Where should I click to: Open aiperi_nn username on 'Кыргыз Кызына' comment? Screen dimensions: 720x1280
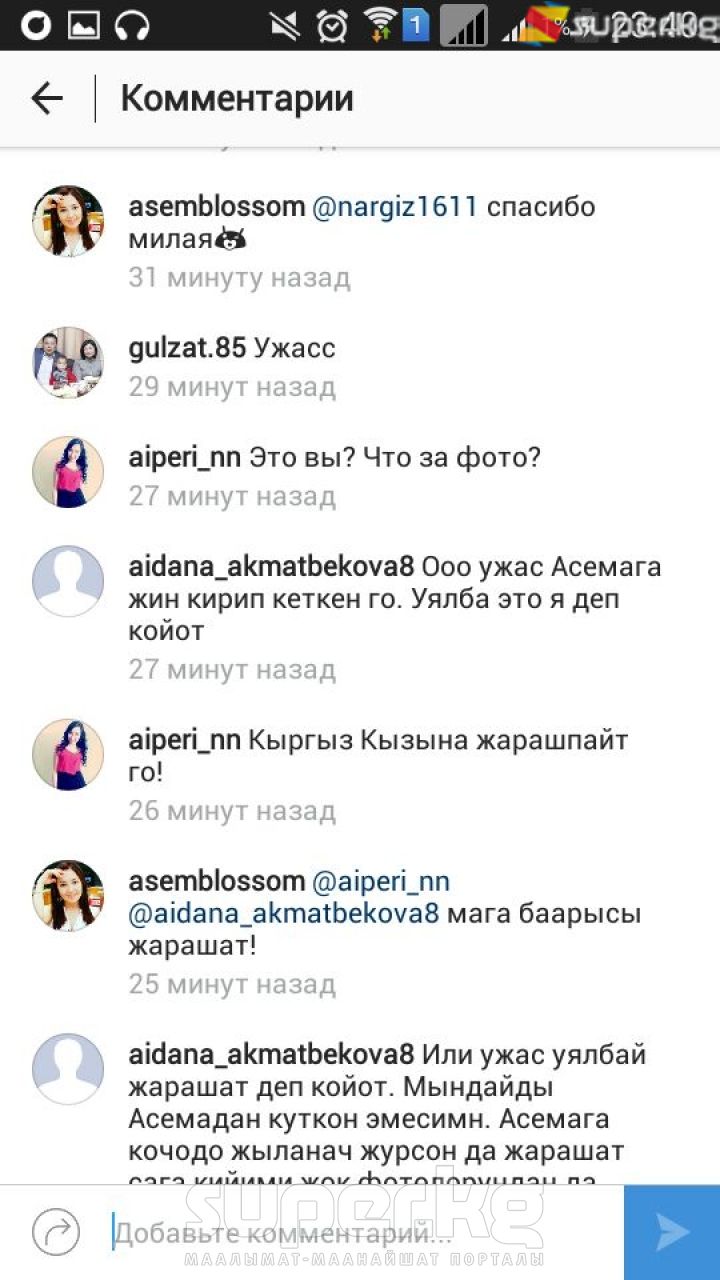(185, 741)
